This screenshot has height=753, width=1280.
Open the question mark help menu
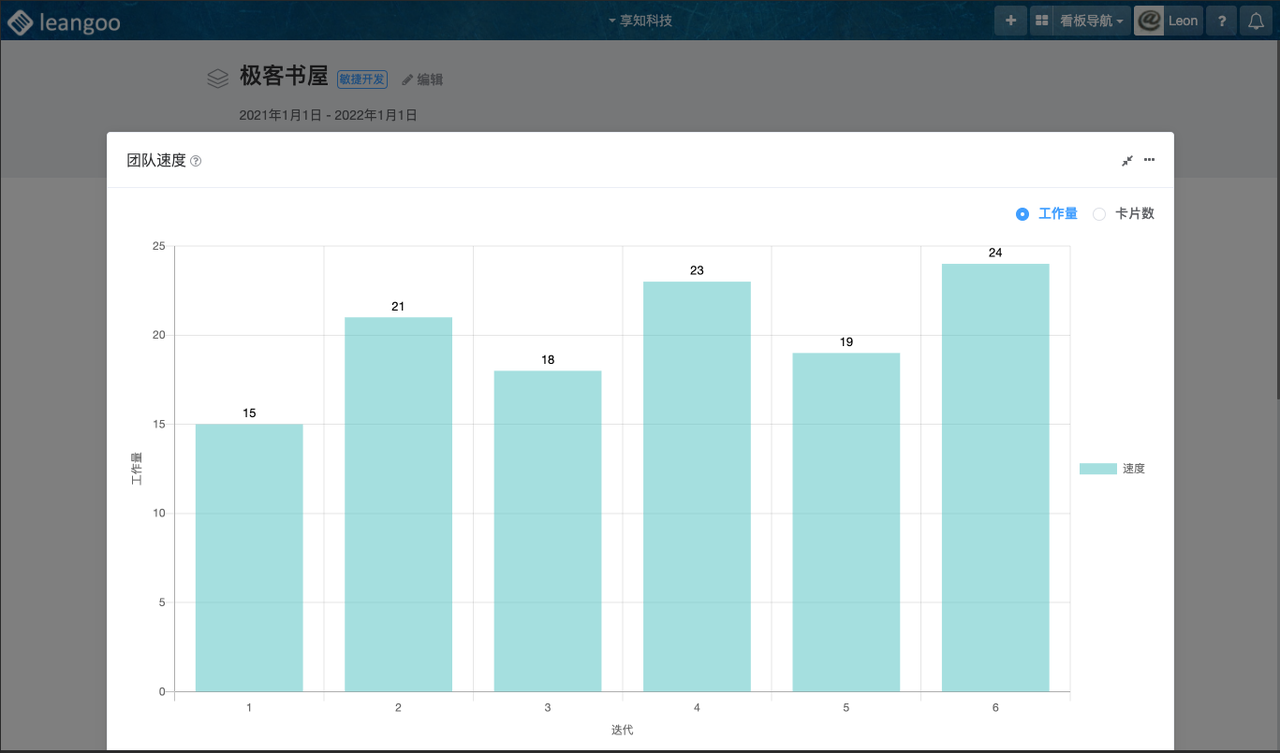[x=1221, y=20]
